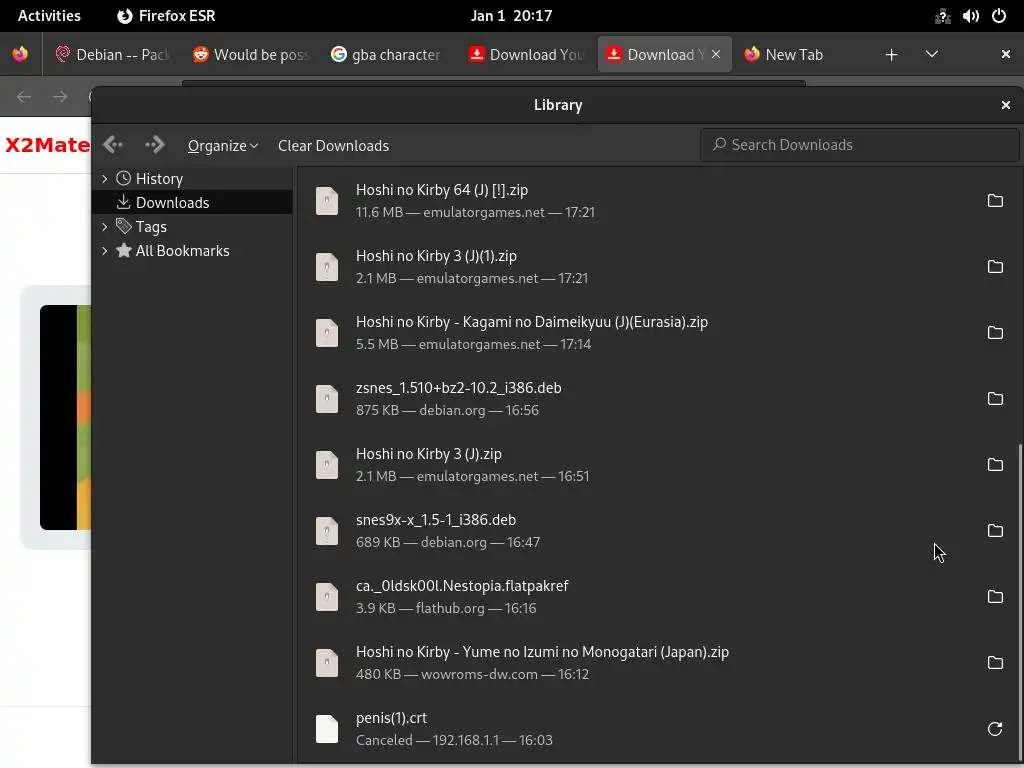1024x768 pixels.
Task: Click file icon of Nestopia flatpakref
Action: pos(327,596)
